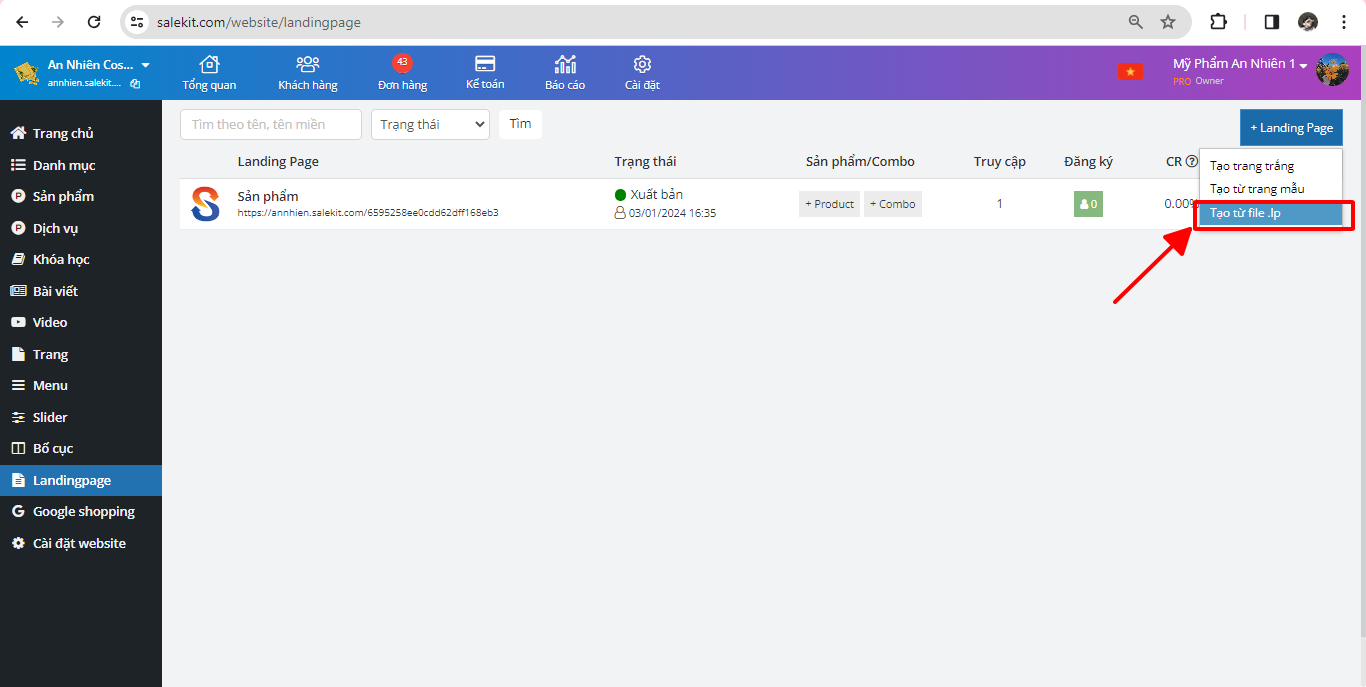Click the Vietnam flag language icon
Screen dimensions: 1366x687
click(1130, 71)
